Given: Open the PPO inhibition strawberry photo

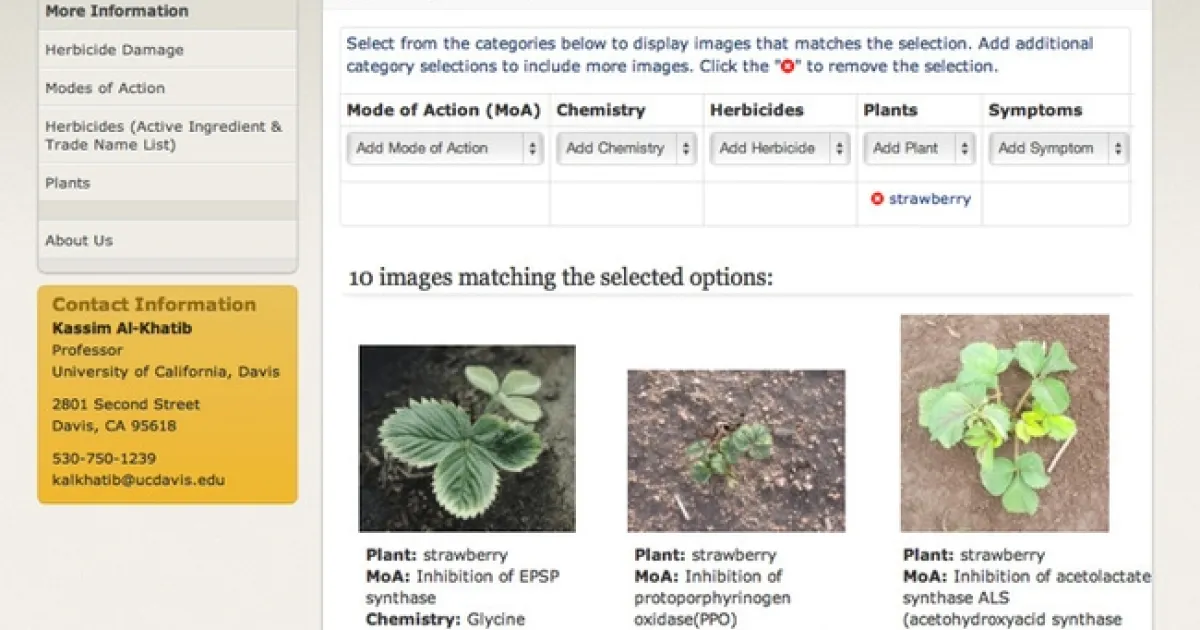Looking at the screenshot, I should (736, 450).
